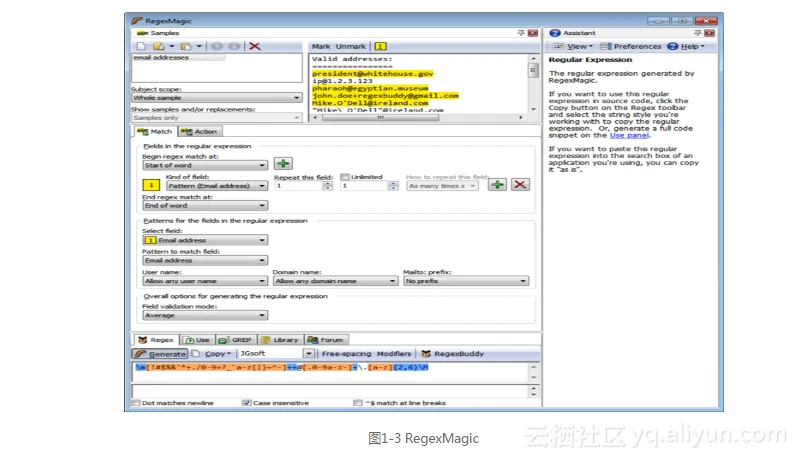Click the copy page icon beside Copy
798x459 pixels.
[x=196, y=353]
